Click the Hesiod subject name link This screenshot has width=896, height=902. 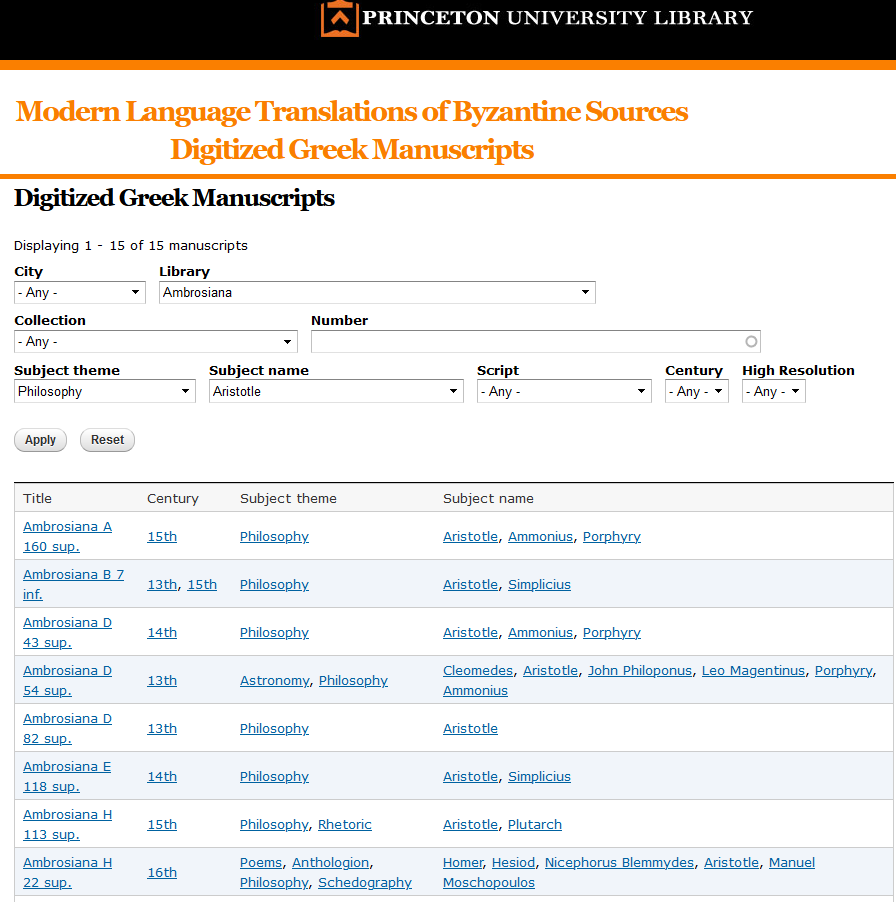514,862
